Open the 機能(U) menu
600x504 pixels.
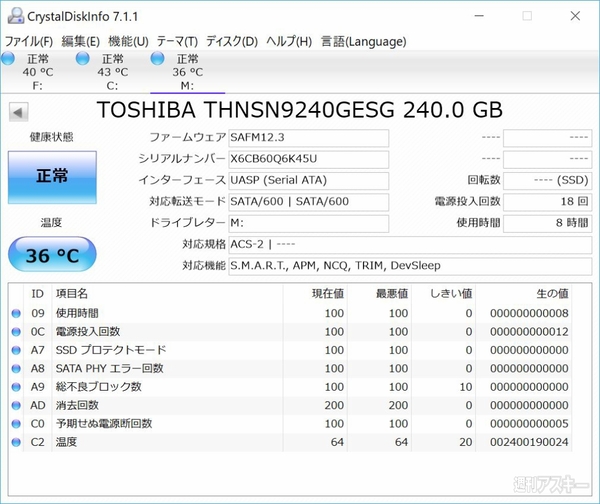(128, 41)
